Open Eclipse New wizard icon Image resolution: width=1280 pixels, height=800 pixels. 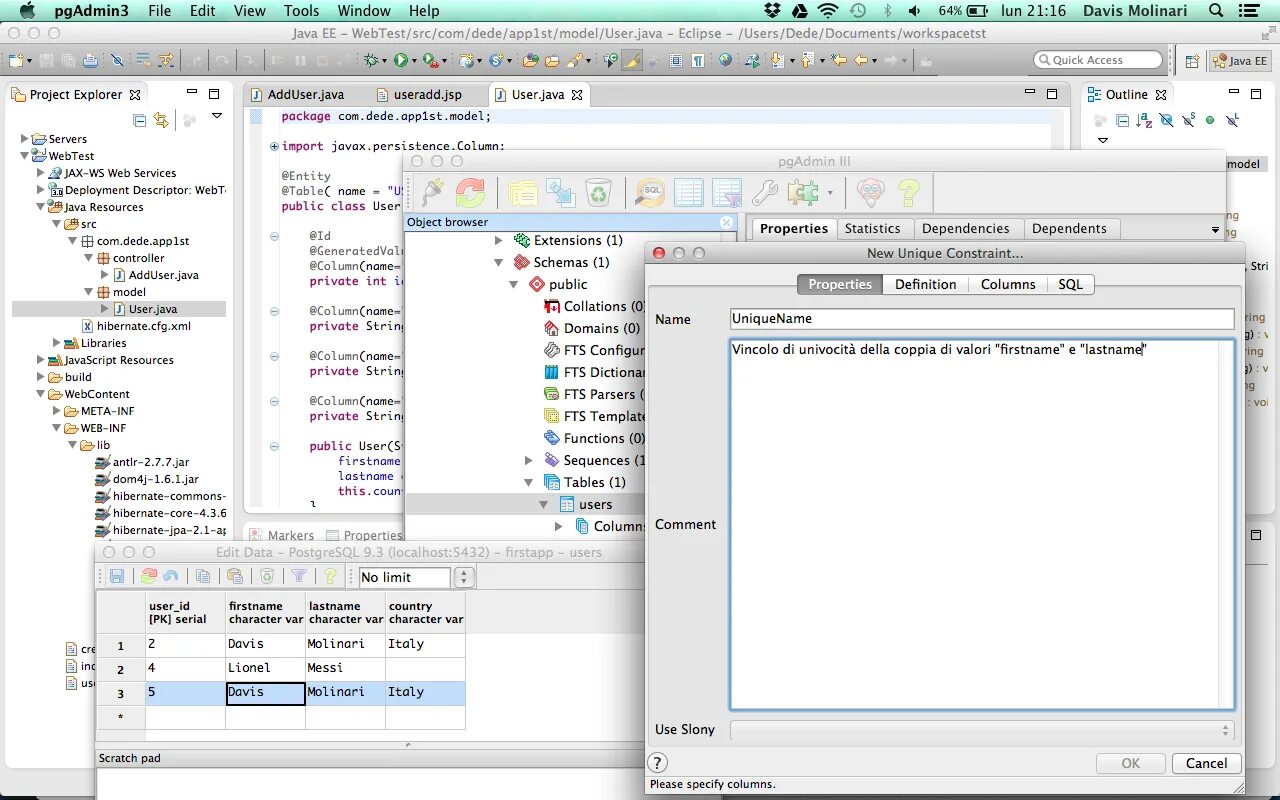click(x=17, y=60)
